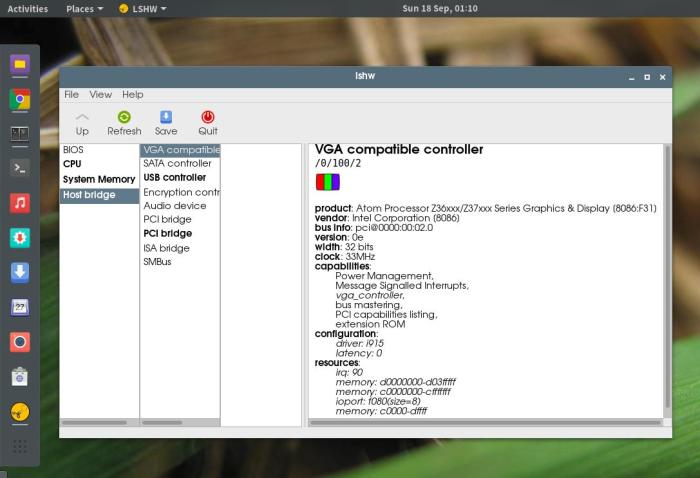Screen dimensions: 700x478
Task: Open the teal software installer dock icon
Action: point(20,238)
